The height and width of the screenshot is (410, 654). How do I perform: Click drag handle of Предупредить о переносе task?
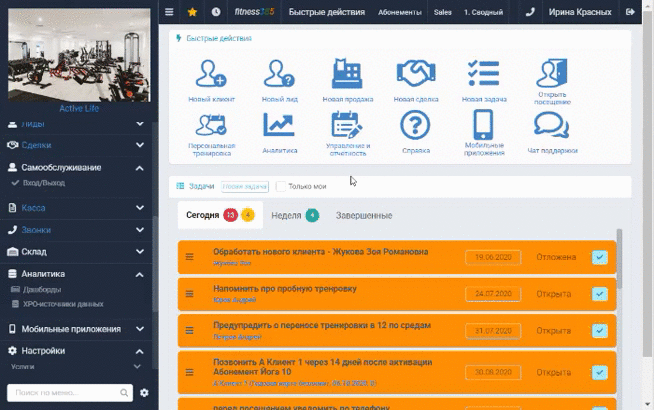(x=189, y=330)
